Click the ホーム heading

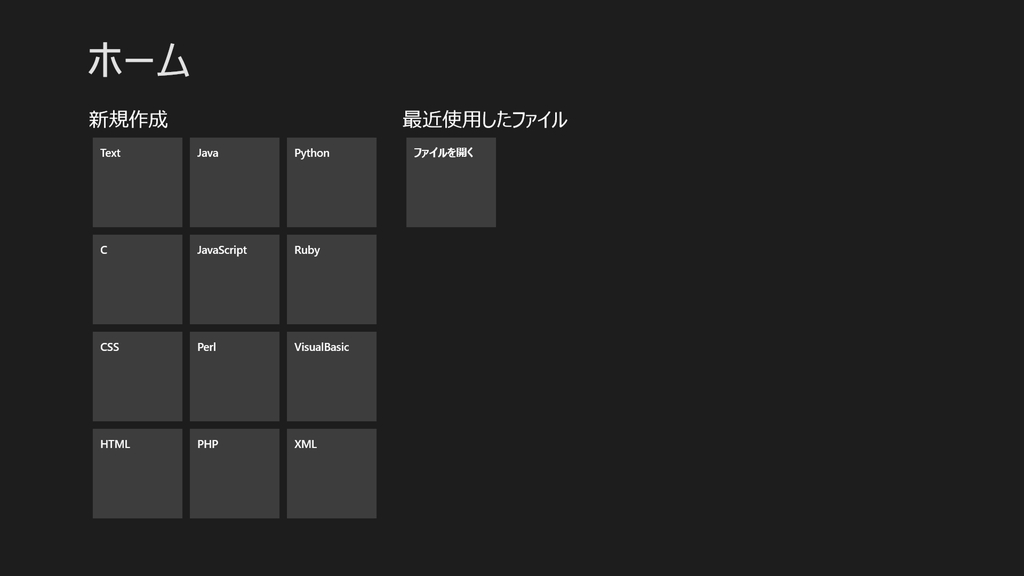click(x=138, y=60)
